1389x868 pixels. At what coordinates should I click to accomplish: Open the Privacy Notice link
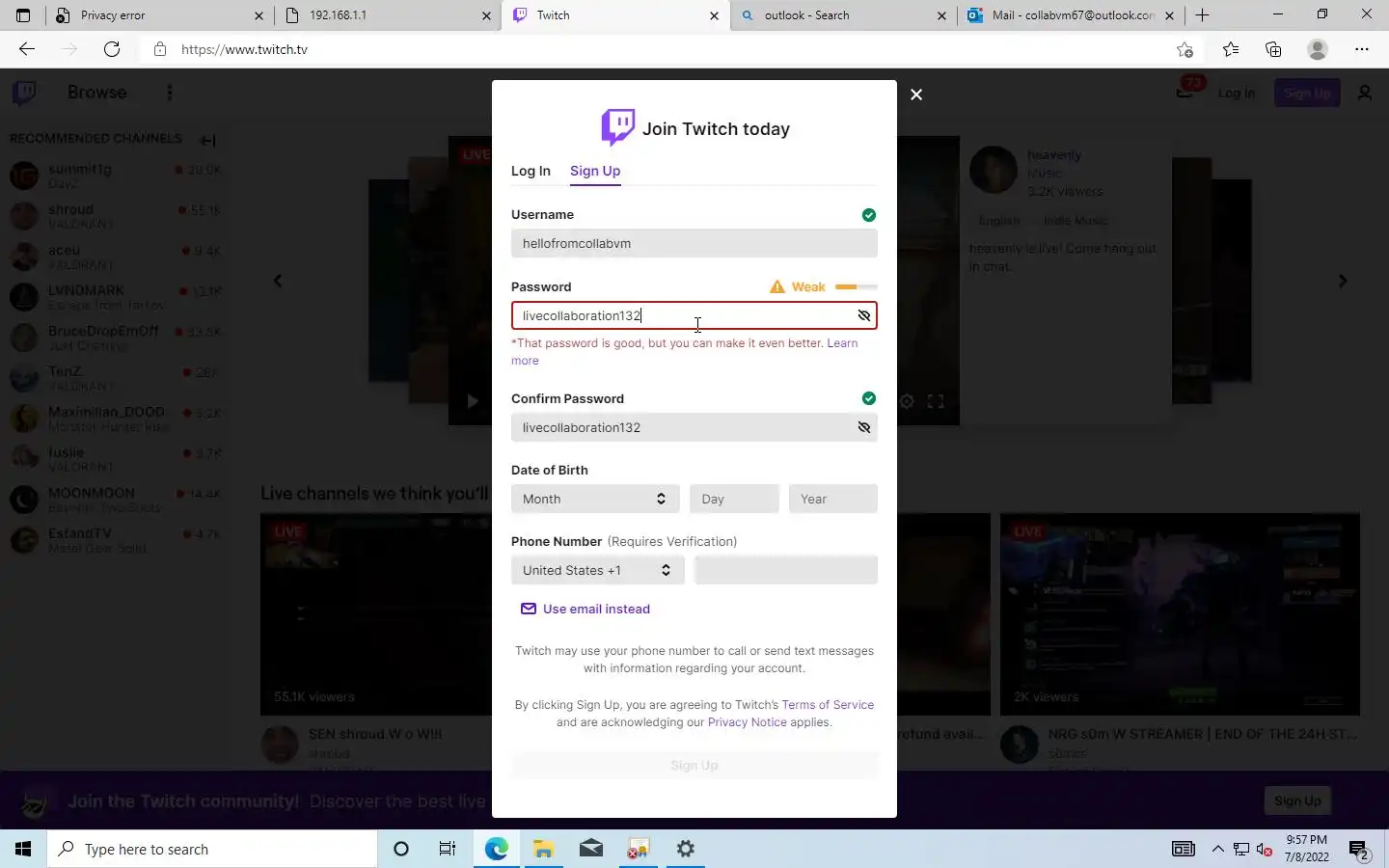coord(748,722)
